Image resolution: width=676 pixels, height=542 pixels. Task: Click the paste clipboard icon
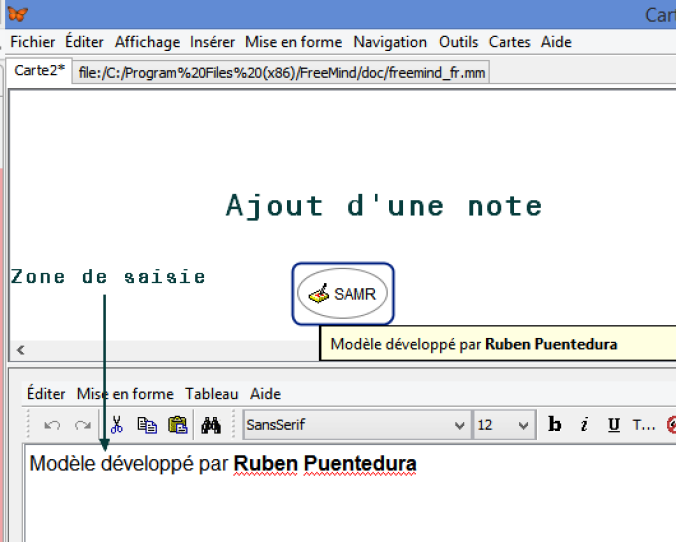tap(178, 425)
